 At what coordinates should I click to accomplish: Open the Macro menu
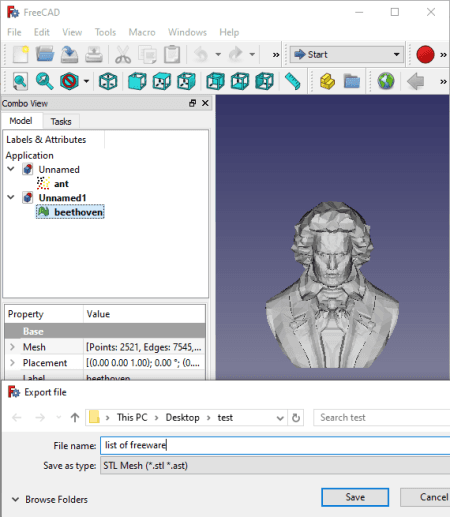142,32
